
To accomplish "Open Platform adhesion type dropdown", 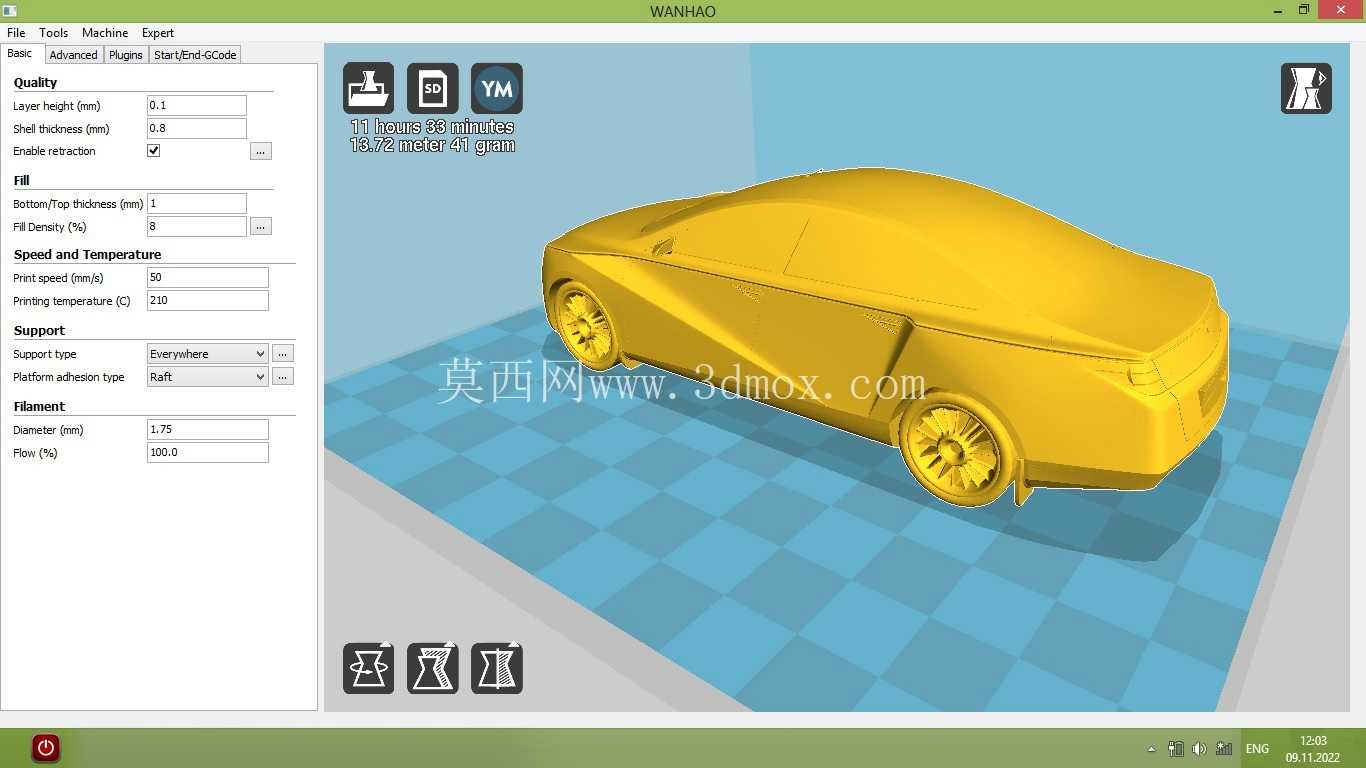I will point(207,377).
